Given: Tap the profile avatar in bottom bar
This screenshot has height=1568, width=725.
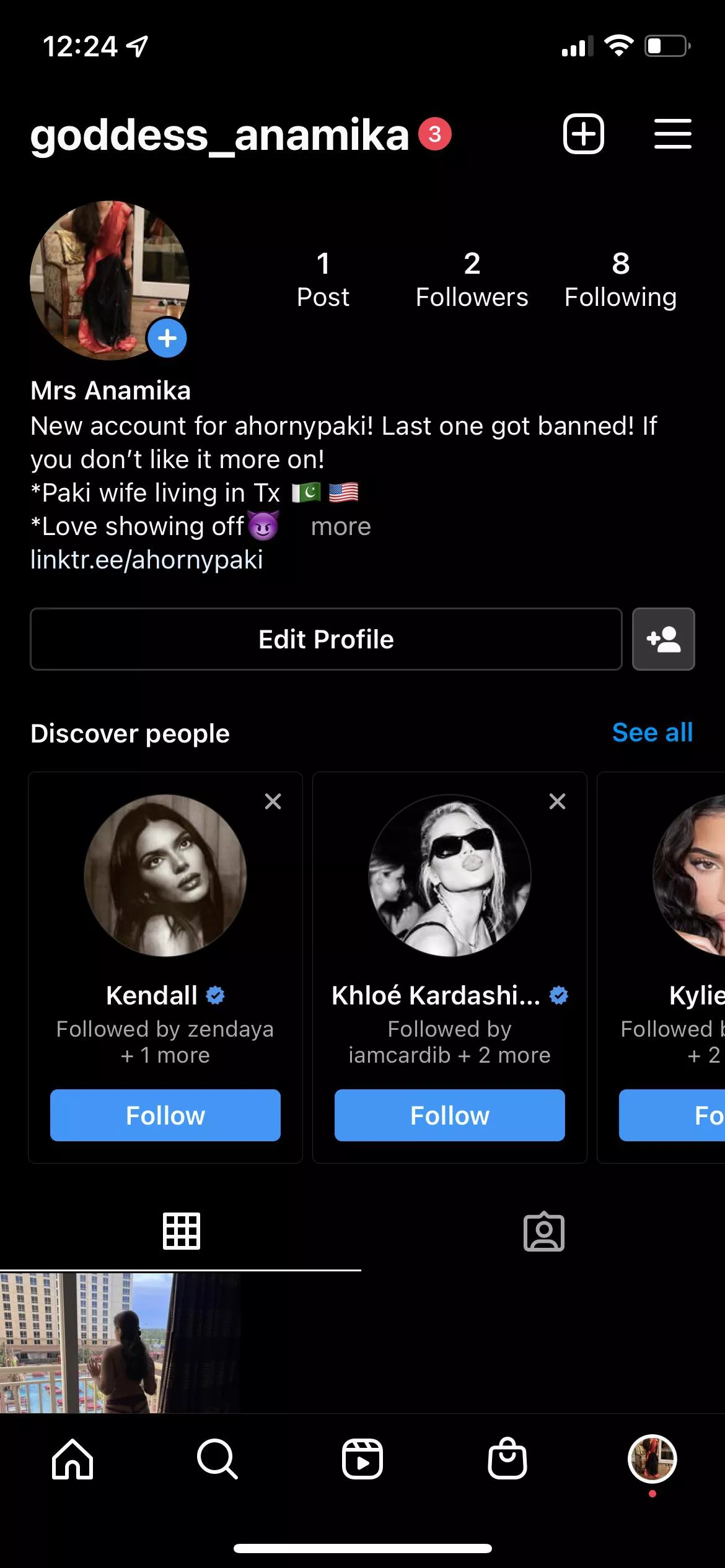Looking at the screenshot, I should 652,1459.
